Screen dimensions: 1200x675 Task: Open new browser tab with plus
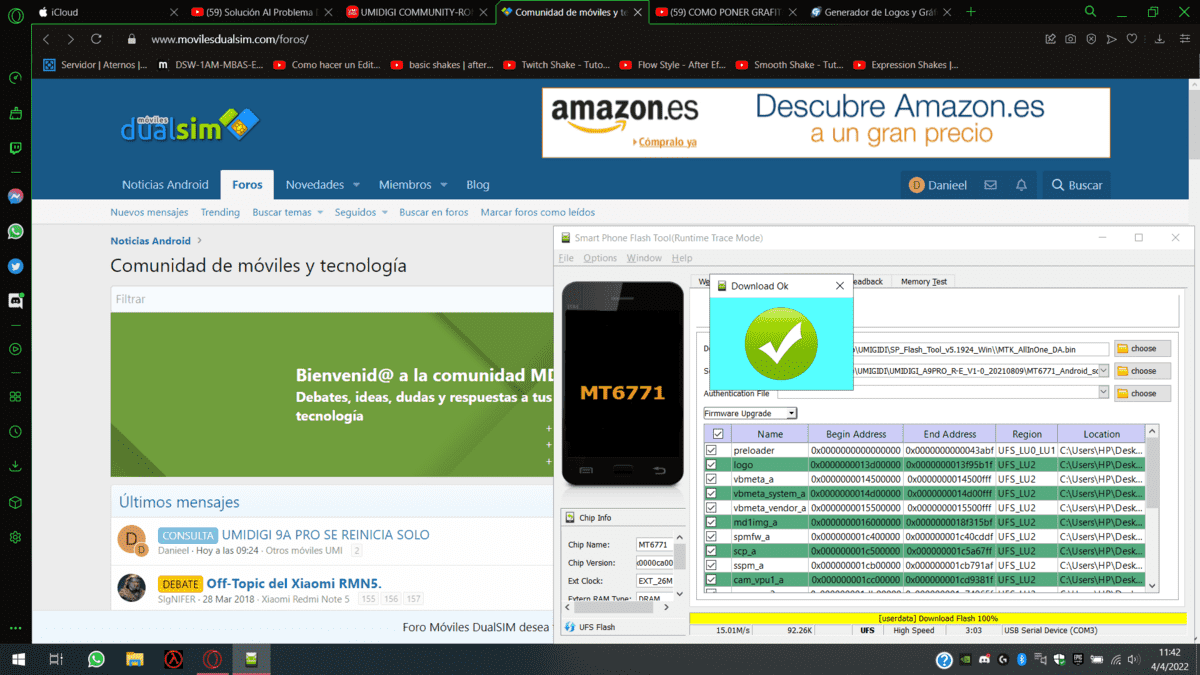coord(971,12)
